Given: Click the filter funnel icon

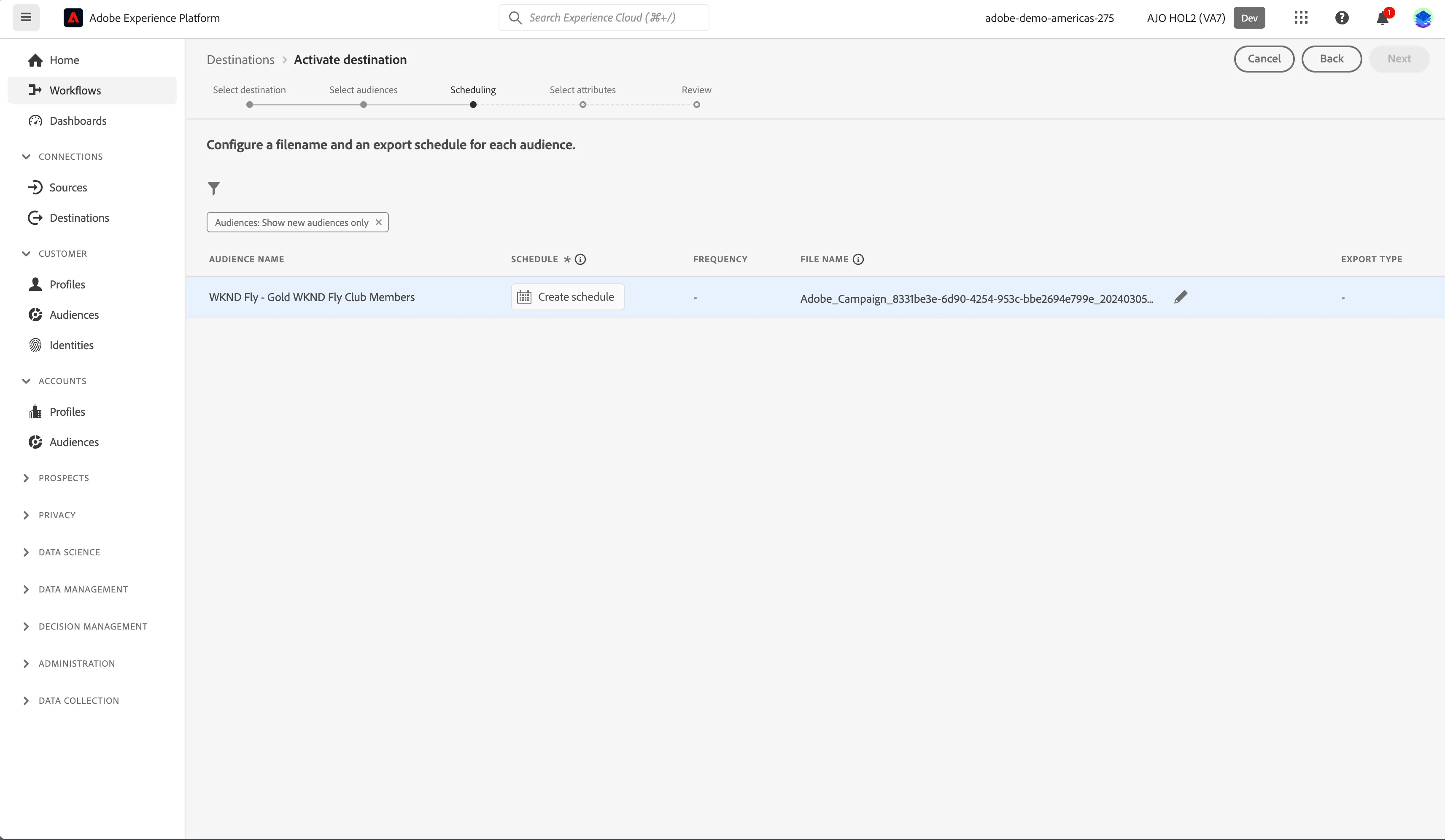Looking at the screenshot, I should [x=213, y=188].
